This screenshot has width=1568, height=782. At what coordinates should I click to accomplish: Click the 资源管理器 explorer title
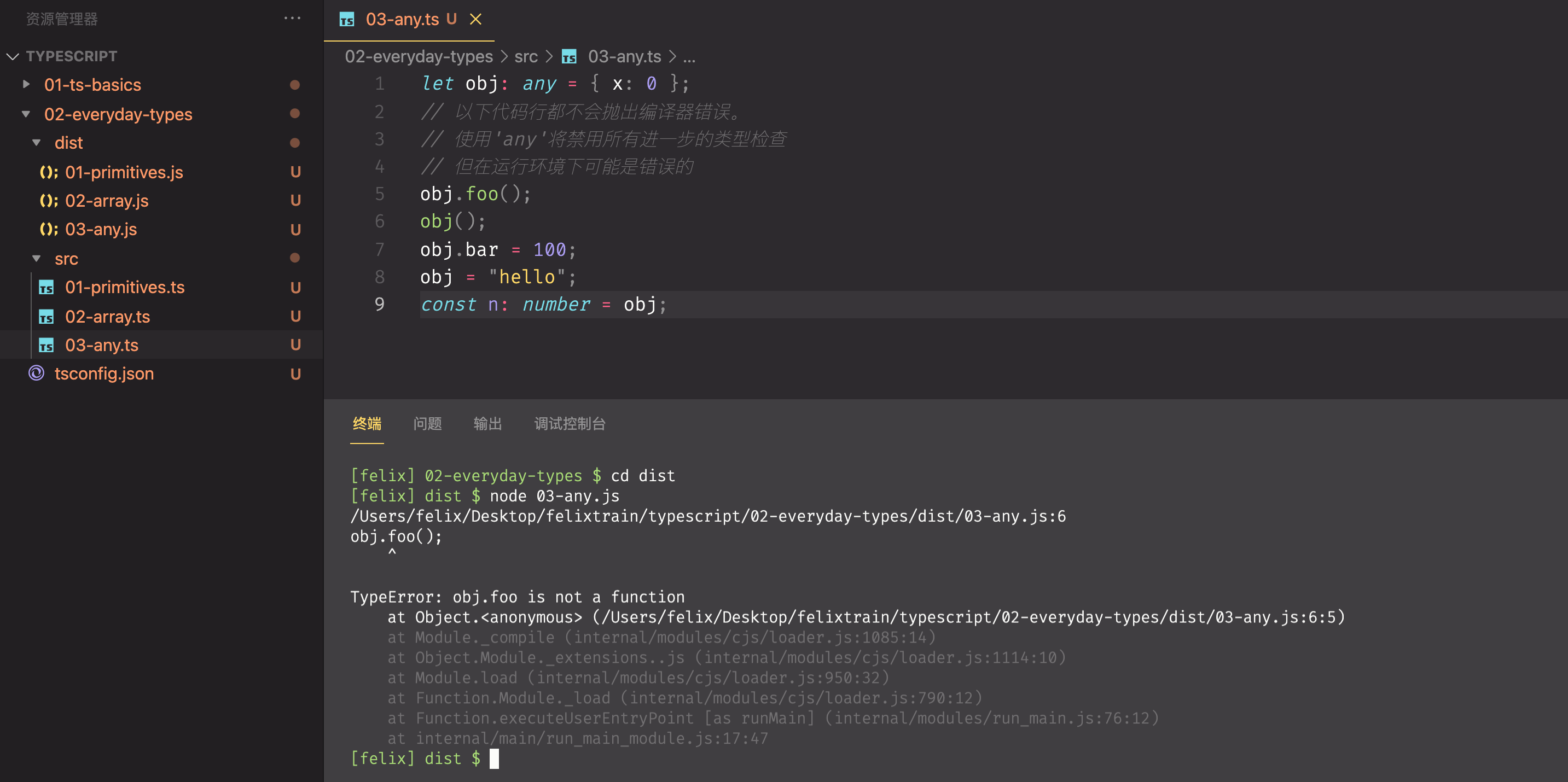point(61,19)
